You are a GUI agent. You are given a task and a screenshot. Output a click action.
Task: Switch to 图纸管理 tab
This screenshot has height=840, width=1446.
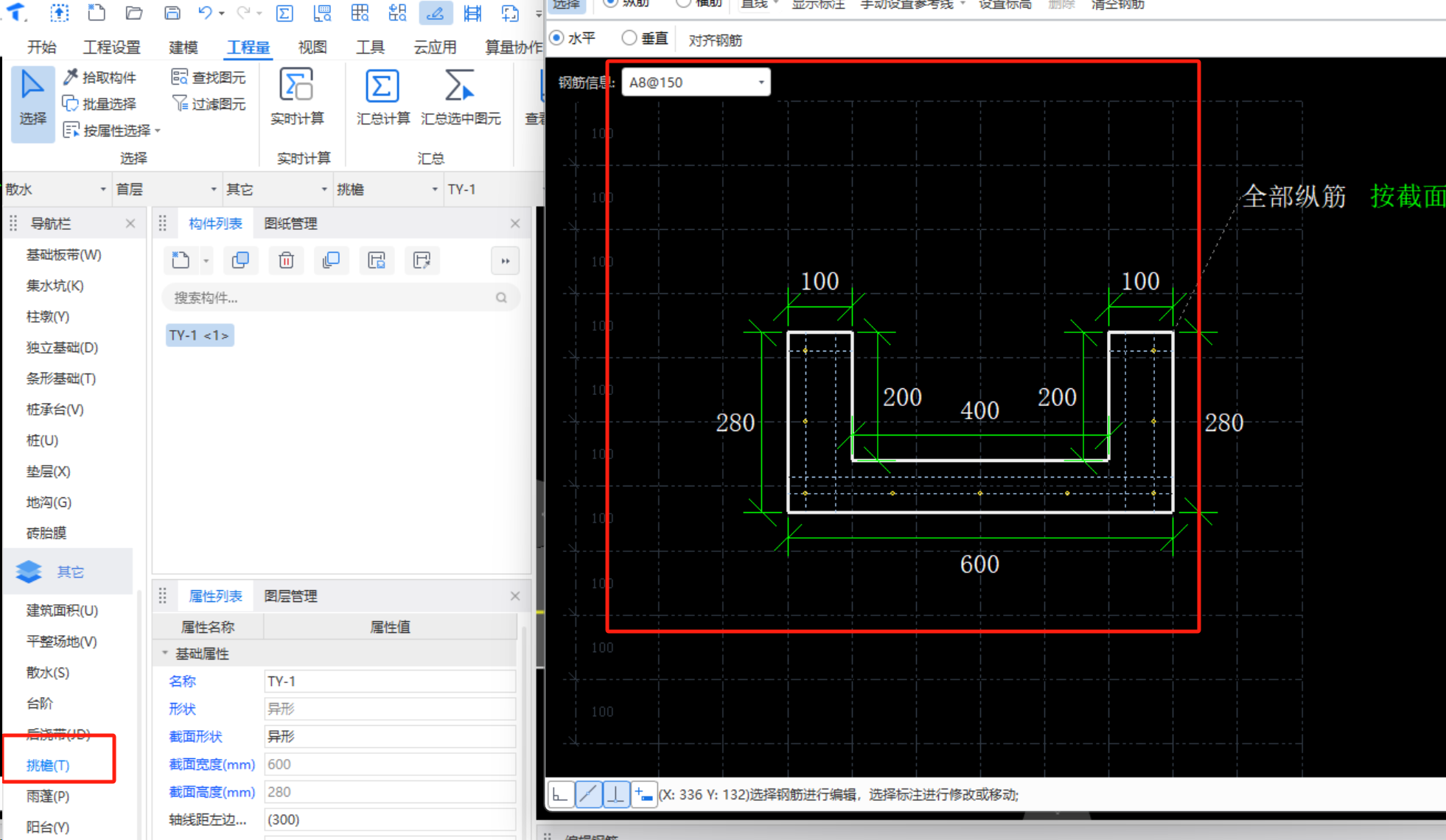(290, 223)
